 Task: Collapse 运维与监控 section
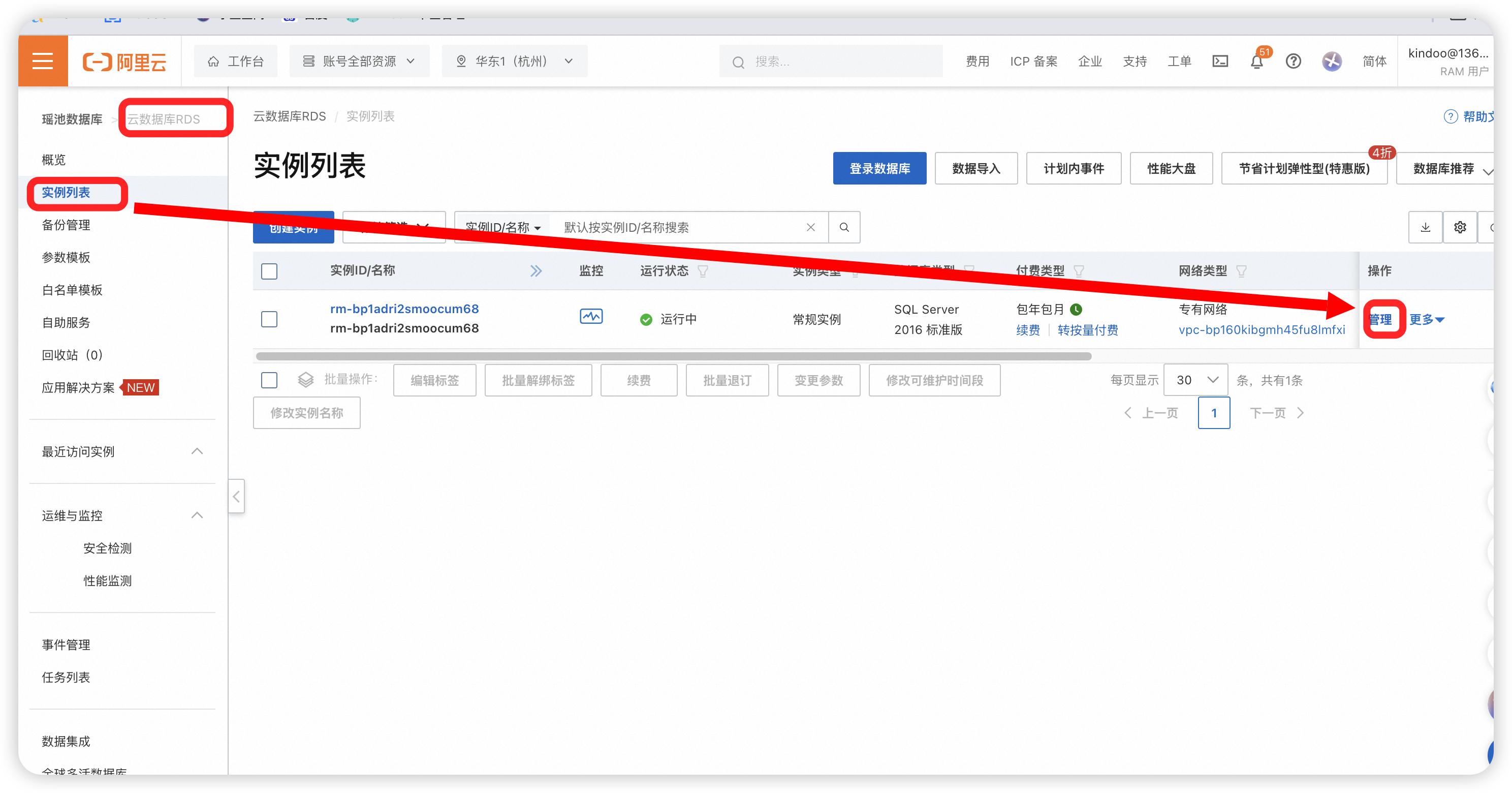pos(197,515)
